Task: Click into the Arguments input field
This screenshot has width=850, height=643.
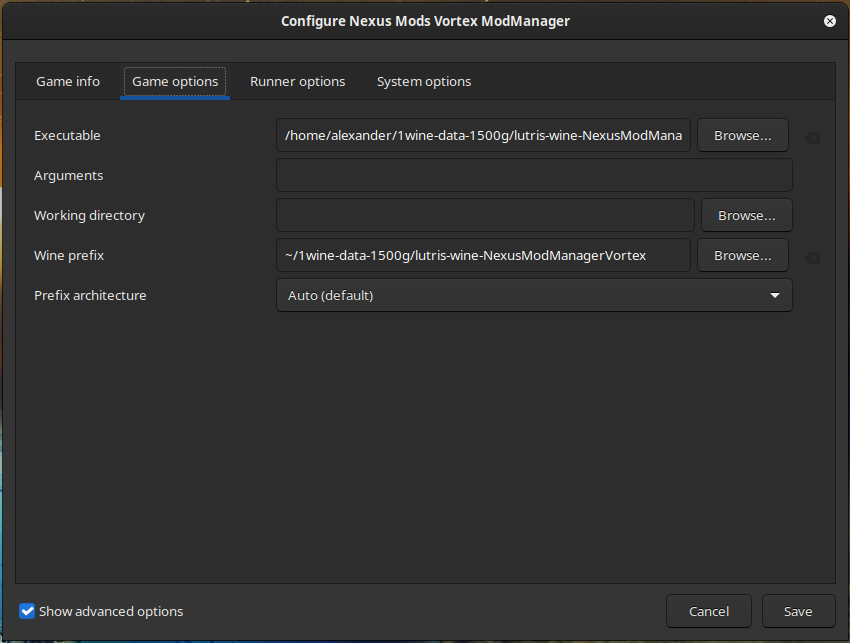Action: coord(534,175)
